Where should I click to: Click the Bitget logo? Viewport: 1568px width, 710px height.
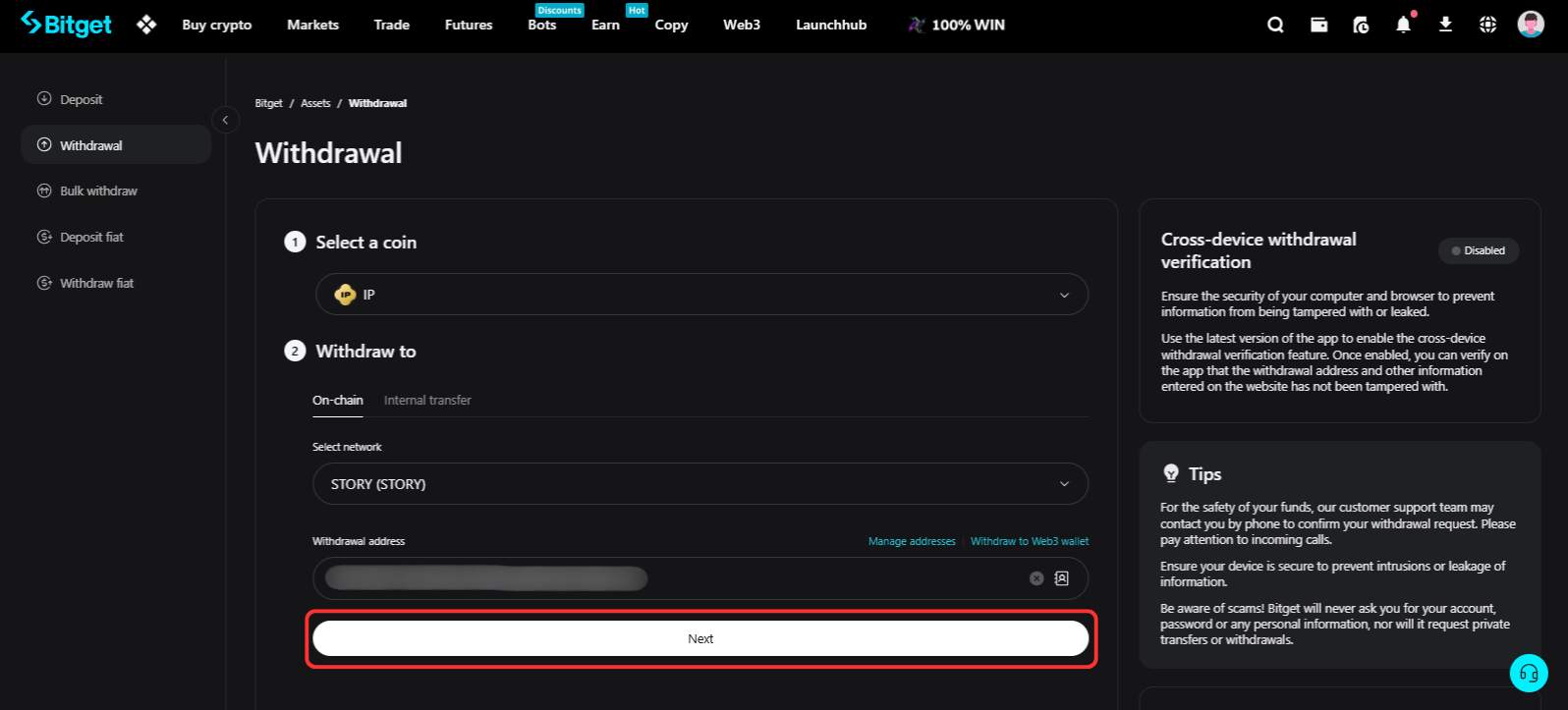point(66,25)
